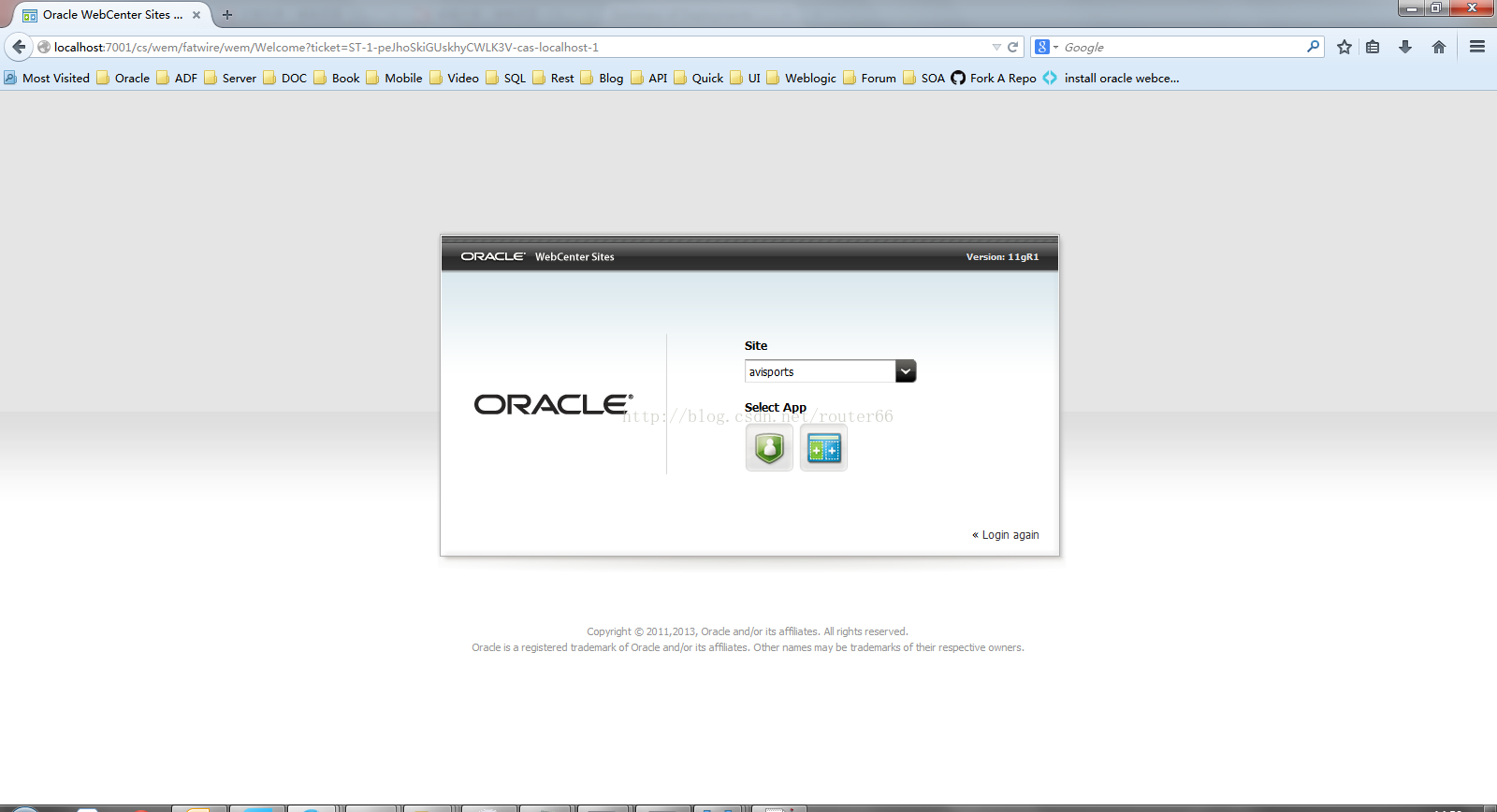
Task: Open search engine selector dropdown
Action: pos(1046,47)
